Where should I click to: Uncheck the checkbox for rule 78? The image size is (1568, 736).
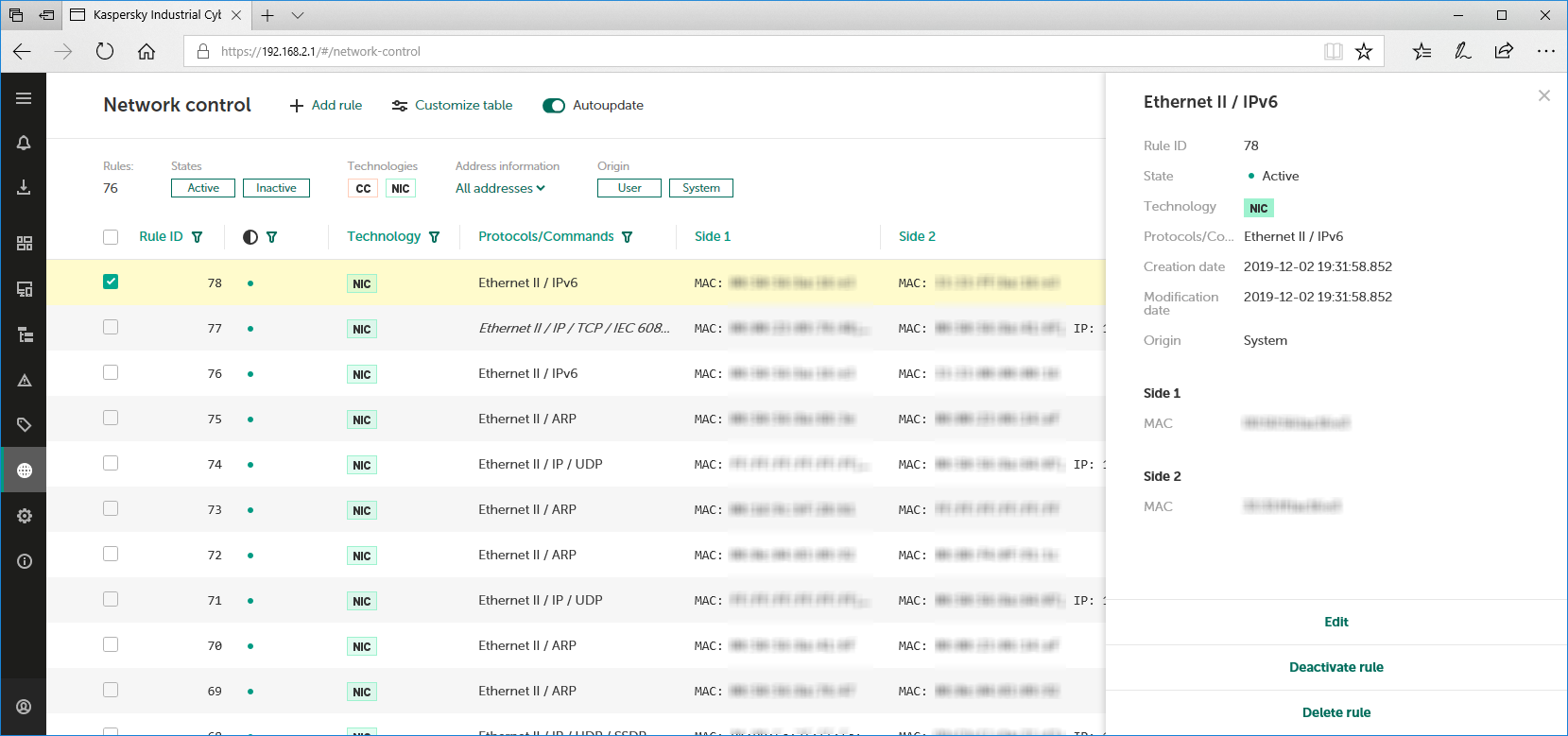pyautogui.click(x=111, y=282)
